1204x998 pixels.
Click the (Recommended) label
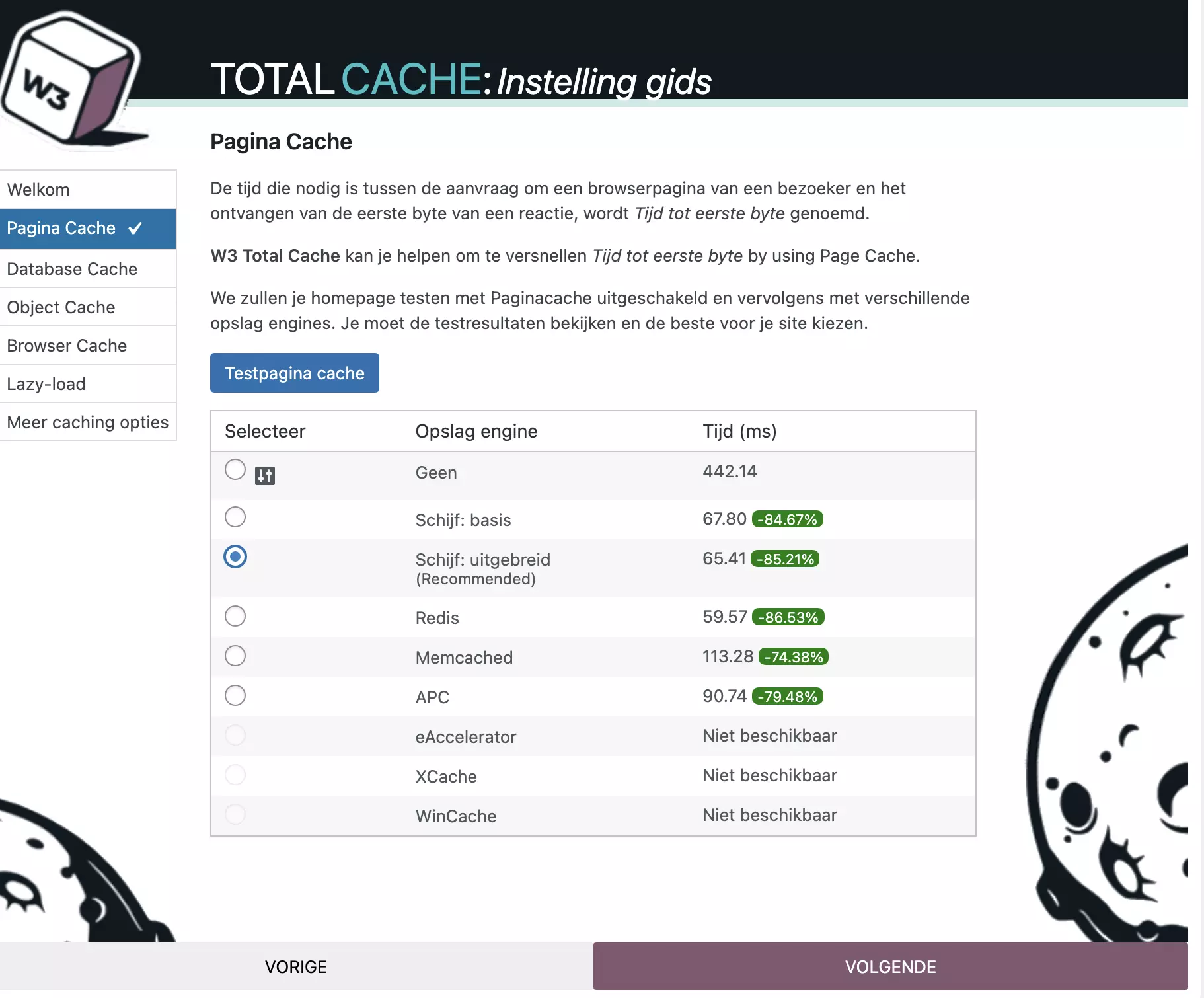476,579
